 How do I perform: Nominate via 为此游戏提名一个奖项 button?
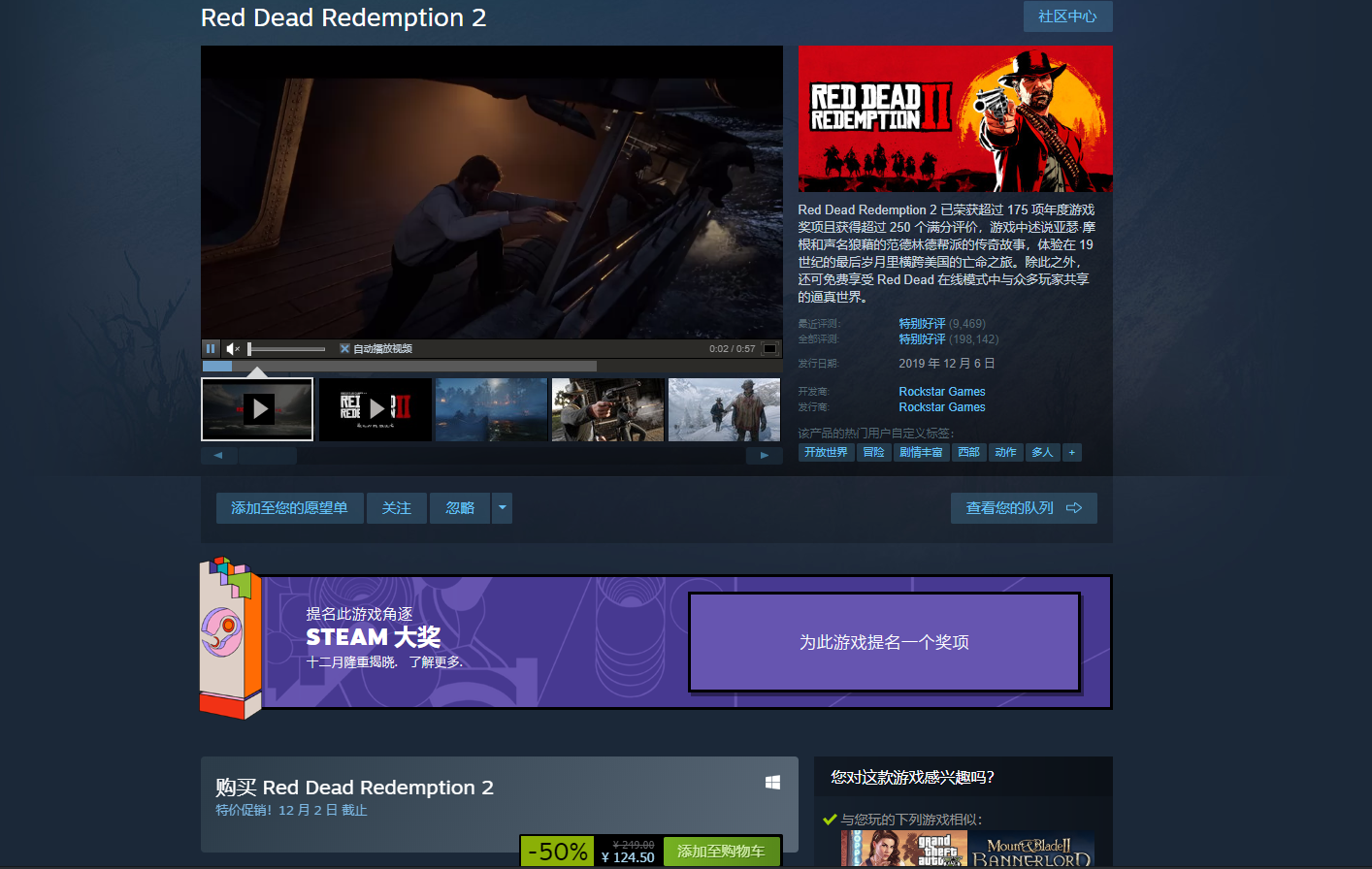(884, 642)
